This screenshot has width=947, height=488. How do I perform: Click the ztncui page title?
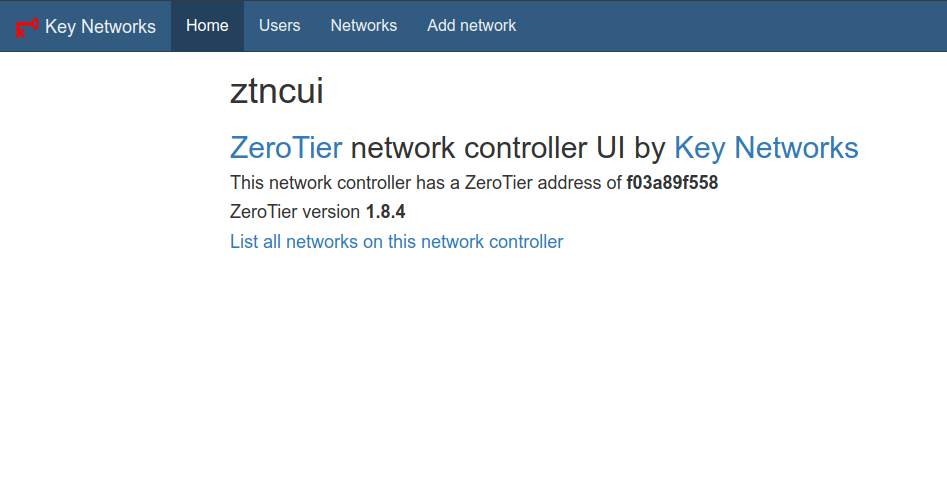tap(276, 92)
